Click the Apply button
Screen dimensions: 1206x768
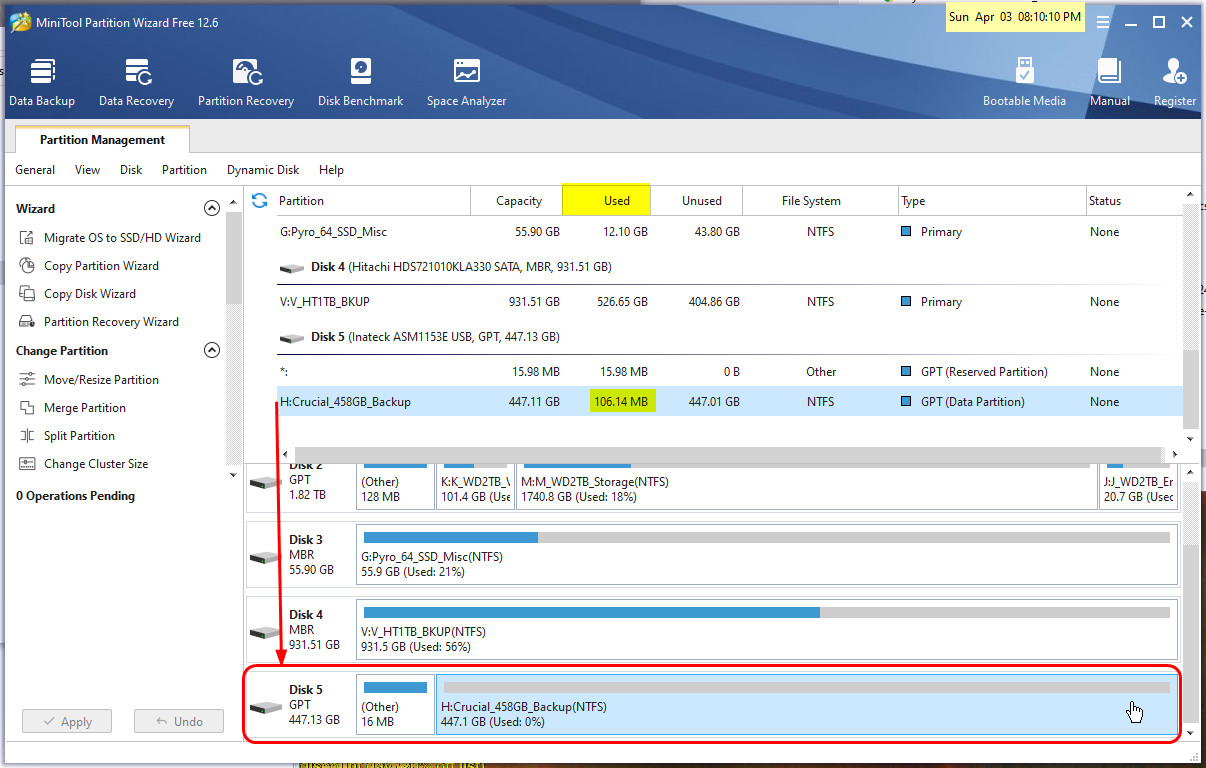67,721
